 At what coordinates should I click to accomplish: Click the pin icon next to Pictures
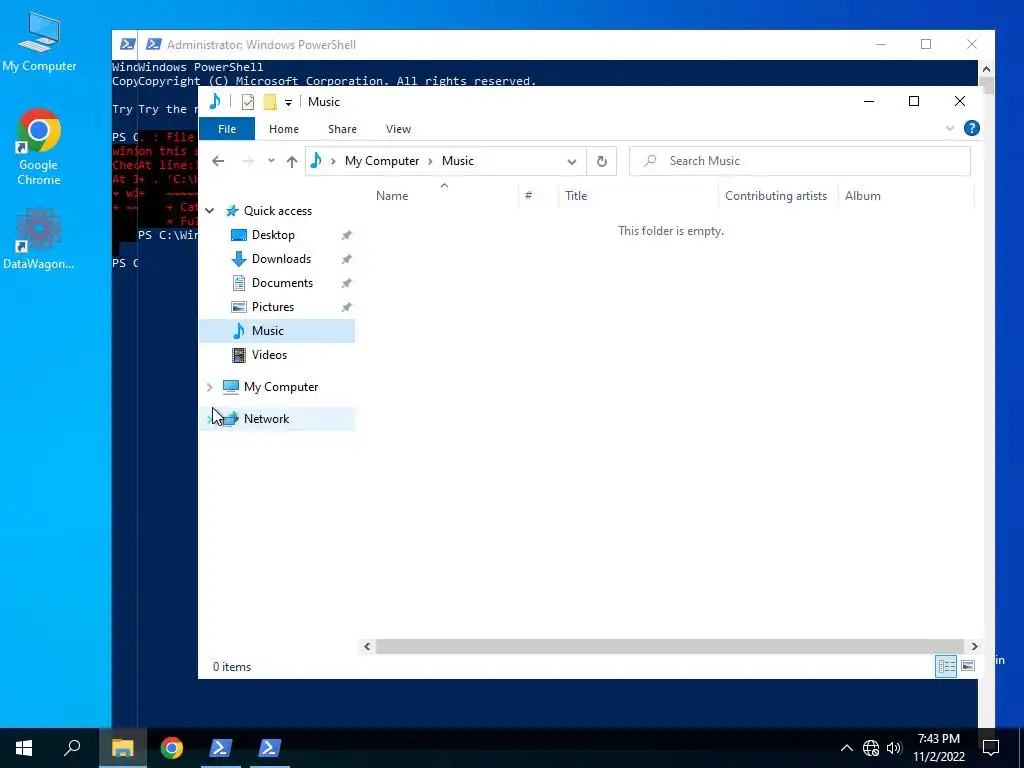[347, 307]
